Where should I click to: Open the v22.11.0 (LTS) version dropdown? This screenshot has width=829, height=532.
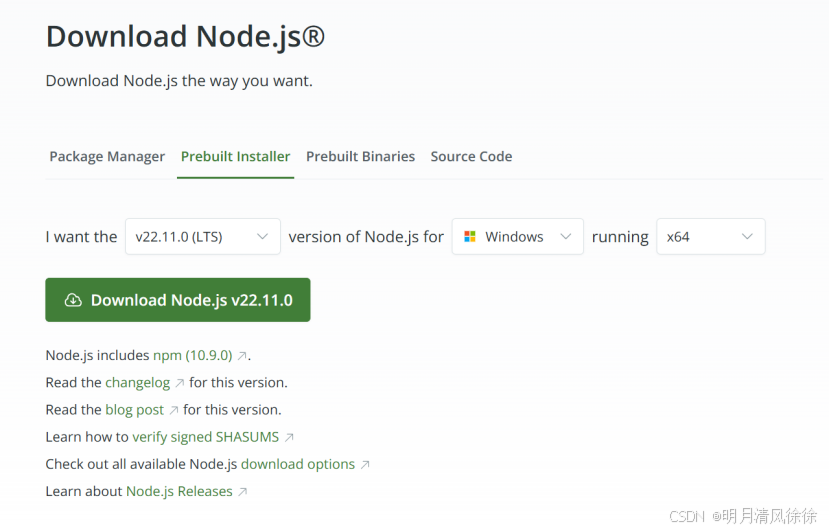point(202,236)
